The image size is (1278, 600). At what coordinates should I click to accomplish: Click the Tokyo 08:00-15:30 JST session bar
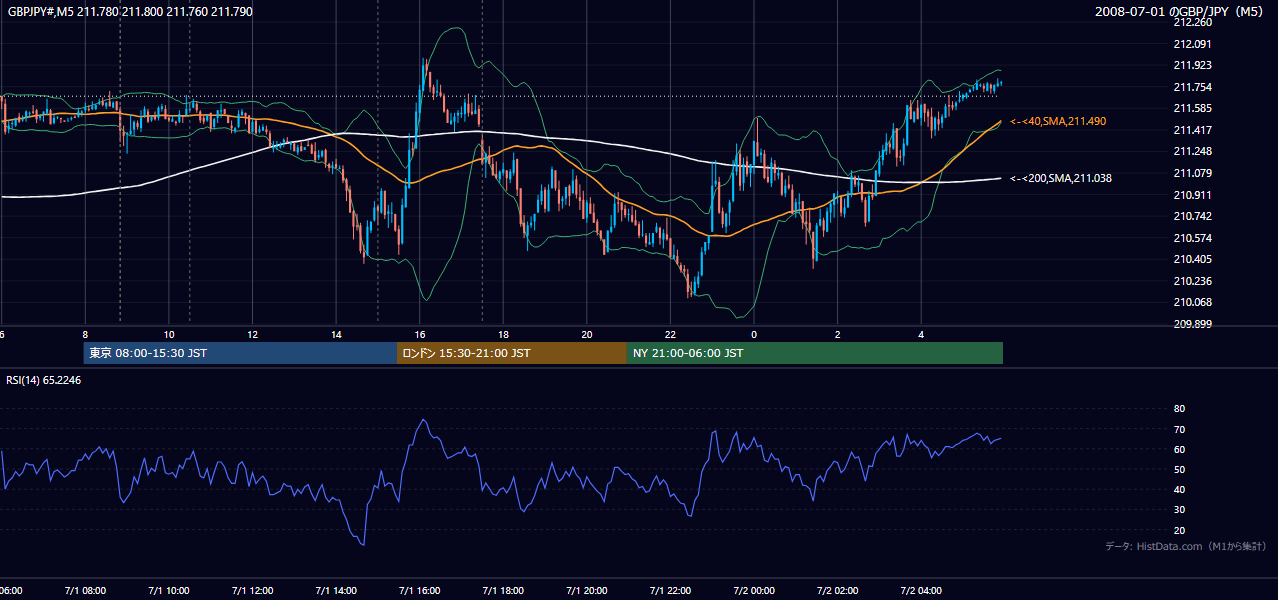(240, 353)
